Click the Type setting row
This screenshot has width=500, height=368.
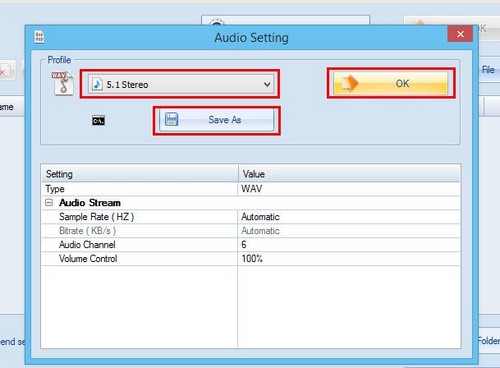251,189
